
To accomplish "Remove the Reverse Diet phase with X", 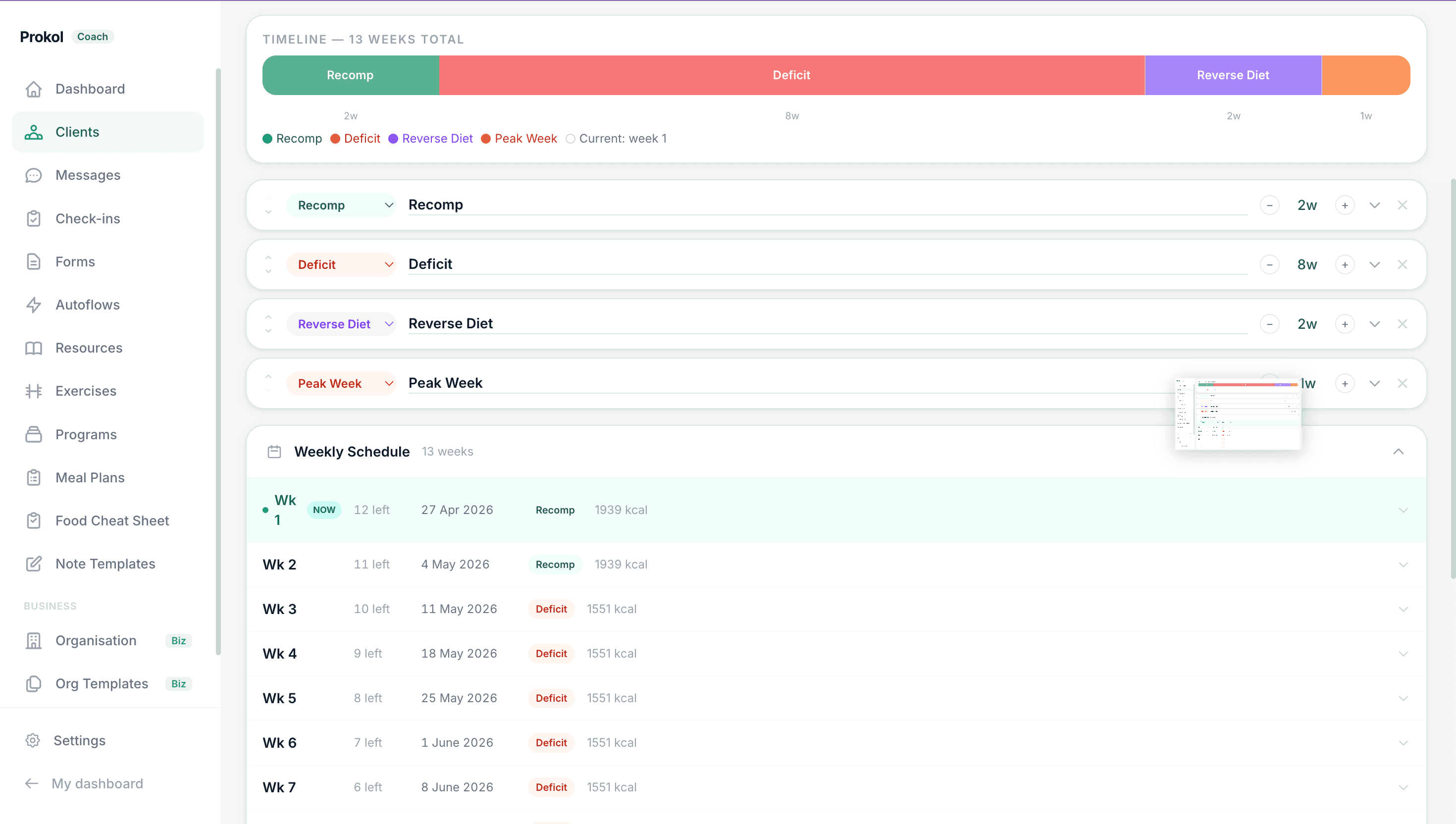I will (x=1402, y=324).
